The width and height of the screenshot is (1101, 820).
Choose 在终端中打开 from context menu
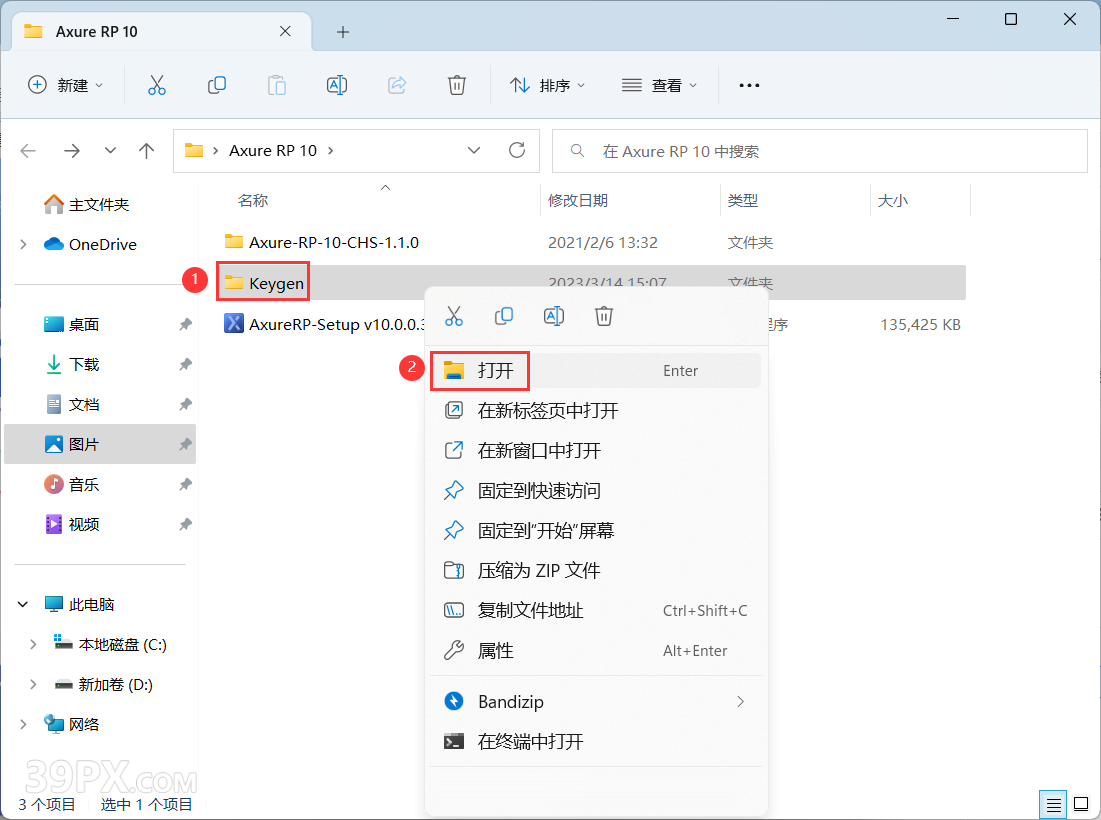(x=595, y=741)
